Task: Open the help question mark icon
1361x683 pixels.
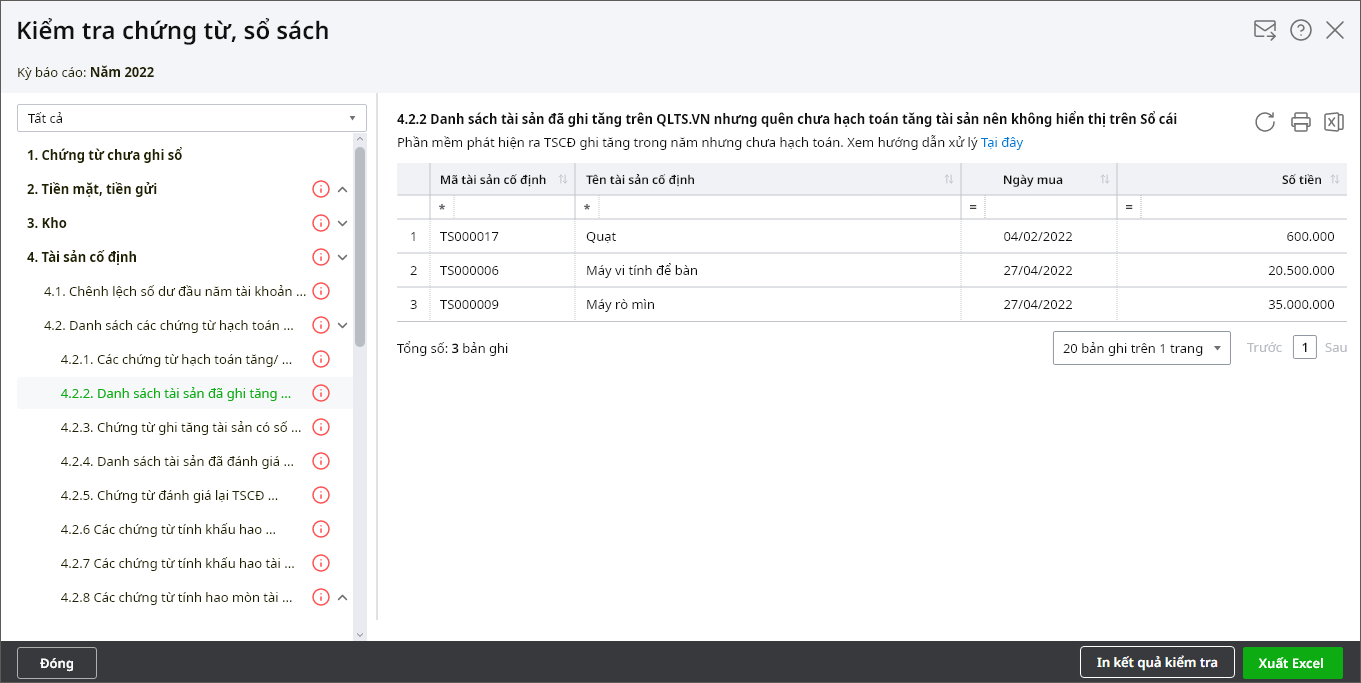Action: tap(1300, 30)
